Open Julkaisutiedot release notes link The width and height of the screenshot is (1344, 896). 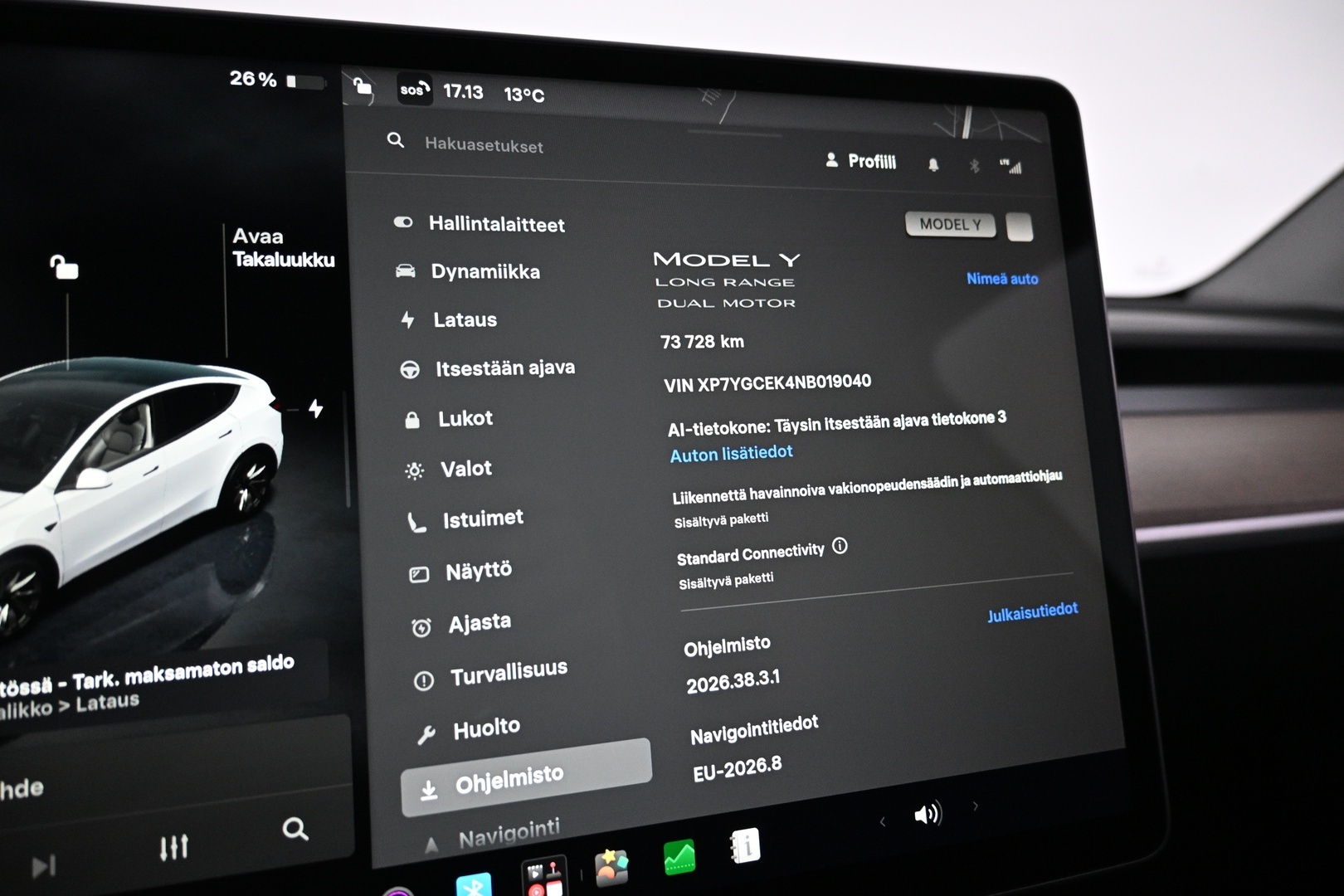tap(1032, 612)
